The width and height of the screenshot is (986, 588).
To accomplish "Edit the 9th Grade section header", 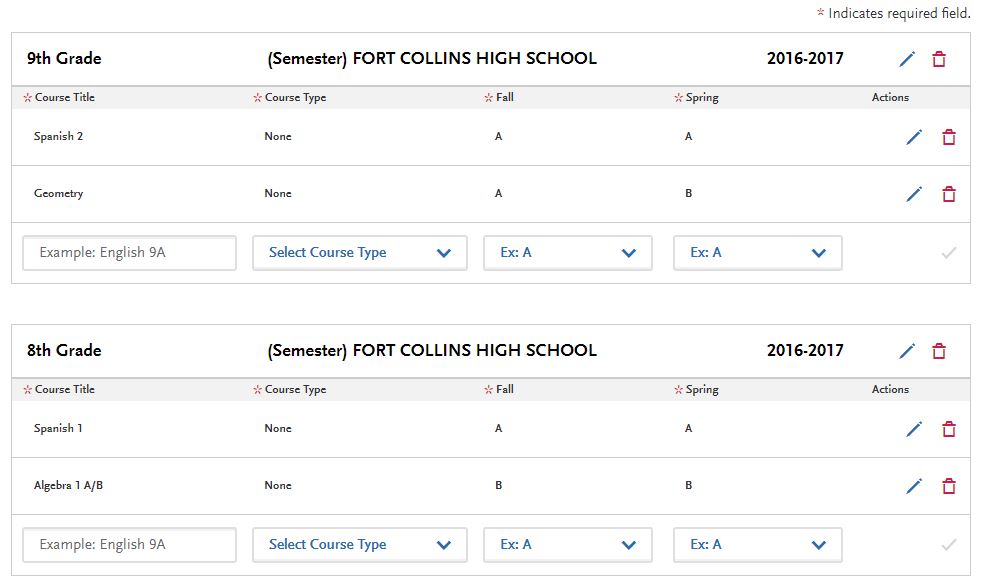I will (907, 59).
